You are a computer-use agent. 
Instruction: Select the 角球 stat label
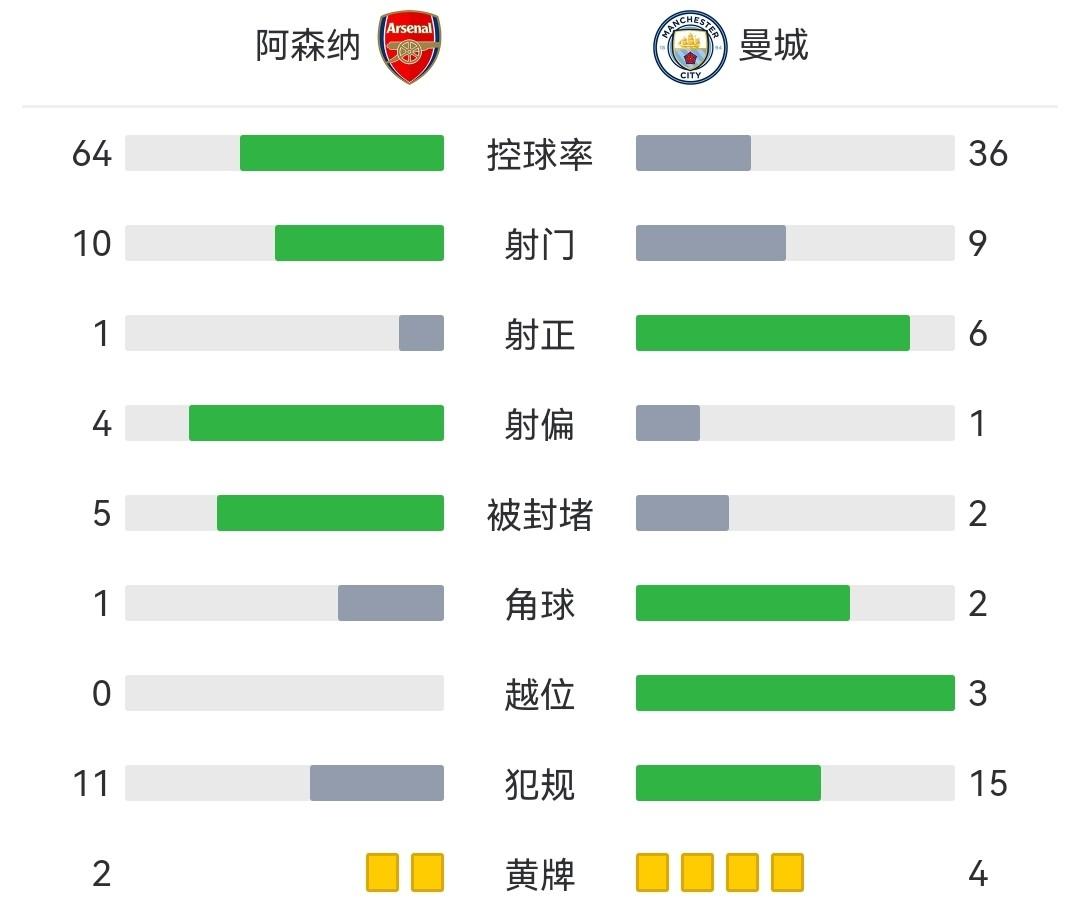[x=540, y=604]
